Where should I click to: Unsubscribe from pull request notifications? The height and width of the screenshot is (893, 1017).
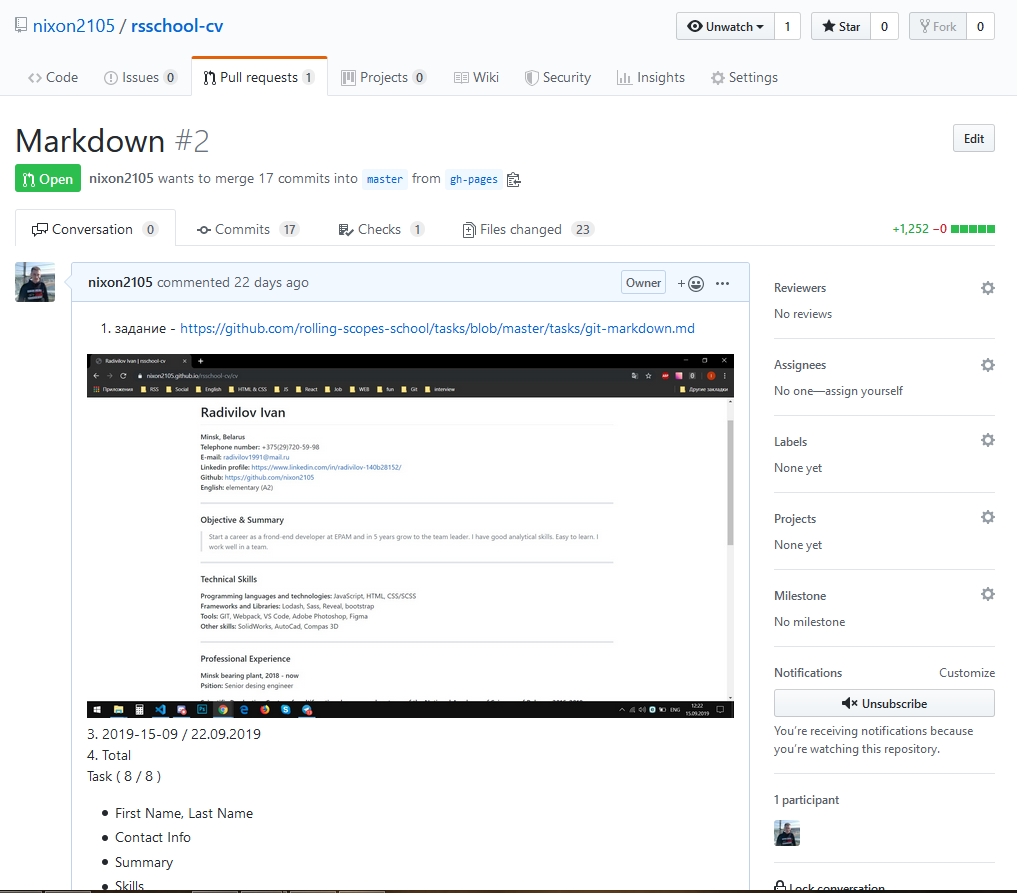[883, 703]
